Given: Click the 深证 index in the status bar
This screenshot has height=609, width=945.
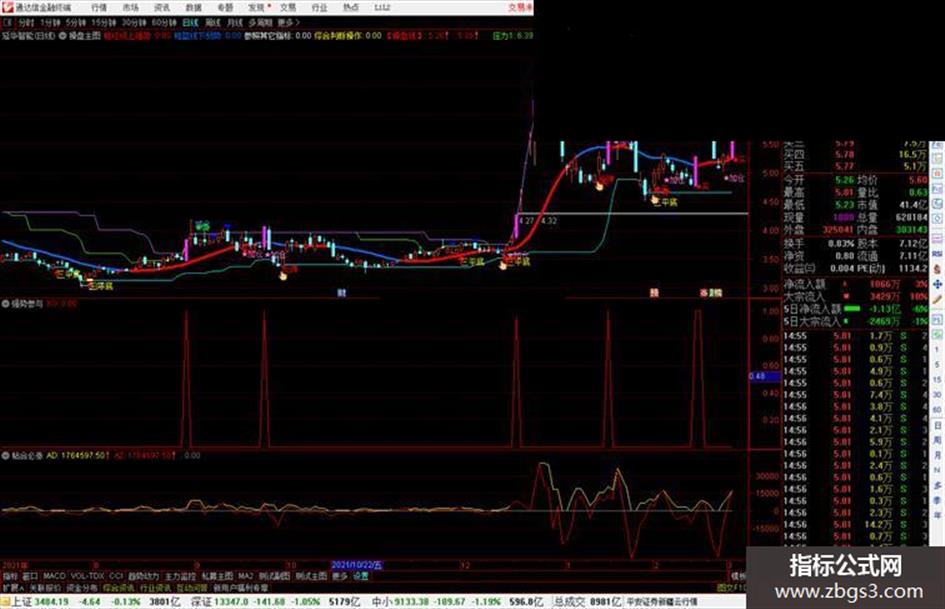Looking at the screenshot, I should point(201,602).
